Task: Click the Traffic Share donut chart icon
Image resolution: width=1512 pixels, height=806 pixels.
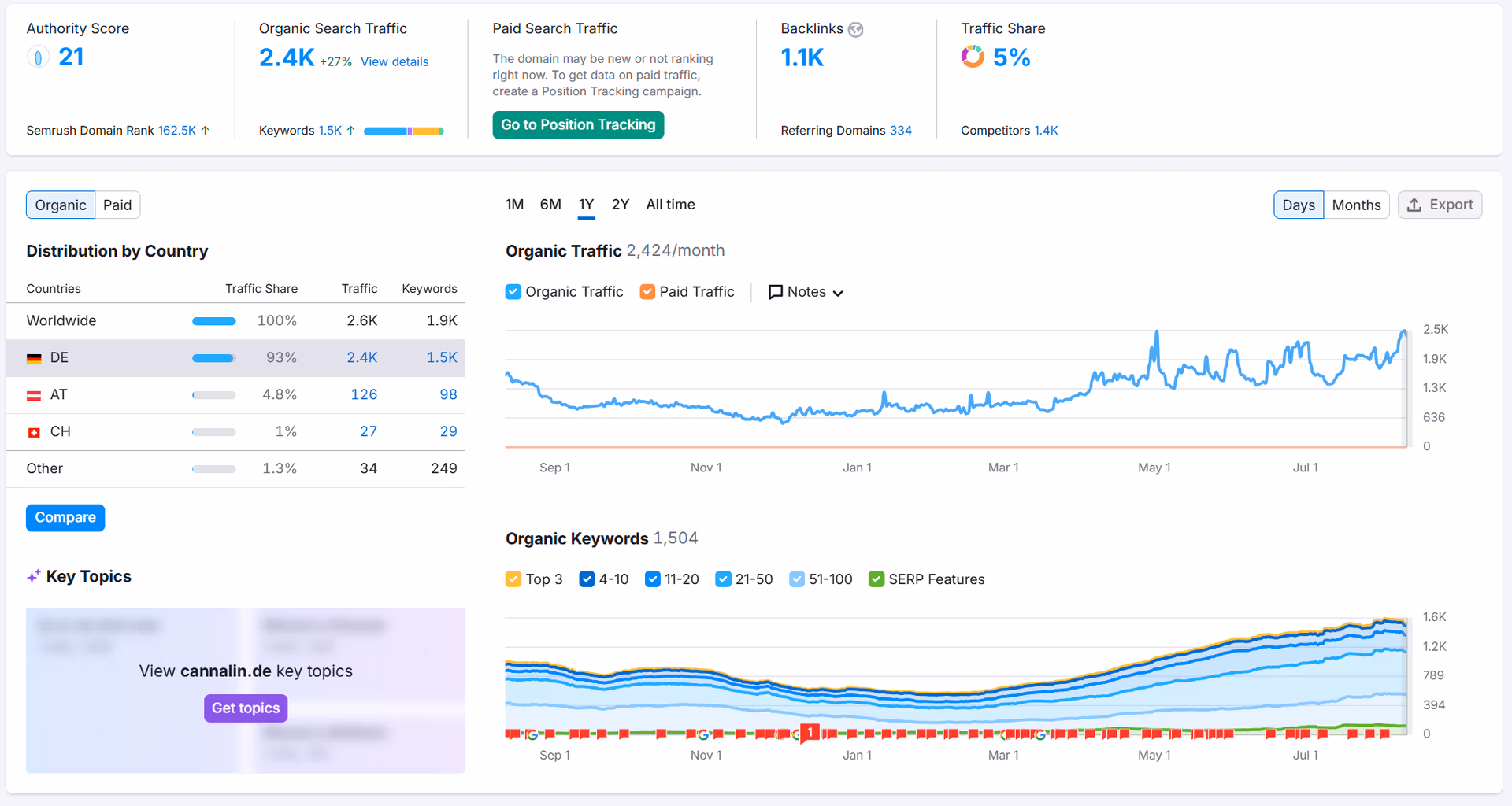Action: pyautogui.click(x=973, y=57)
